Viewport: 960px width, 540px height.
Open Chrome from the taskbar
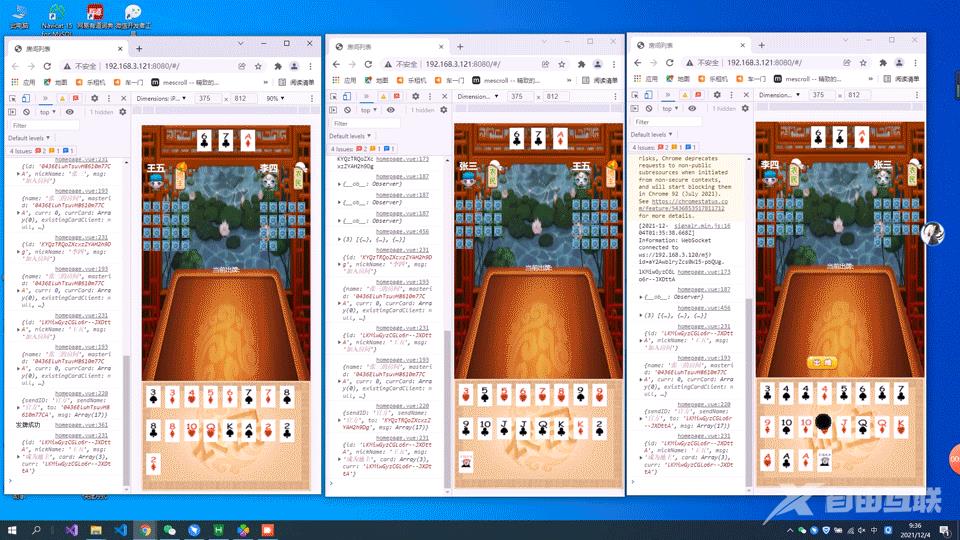point(145,530)
